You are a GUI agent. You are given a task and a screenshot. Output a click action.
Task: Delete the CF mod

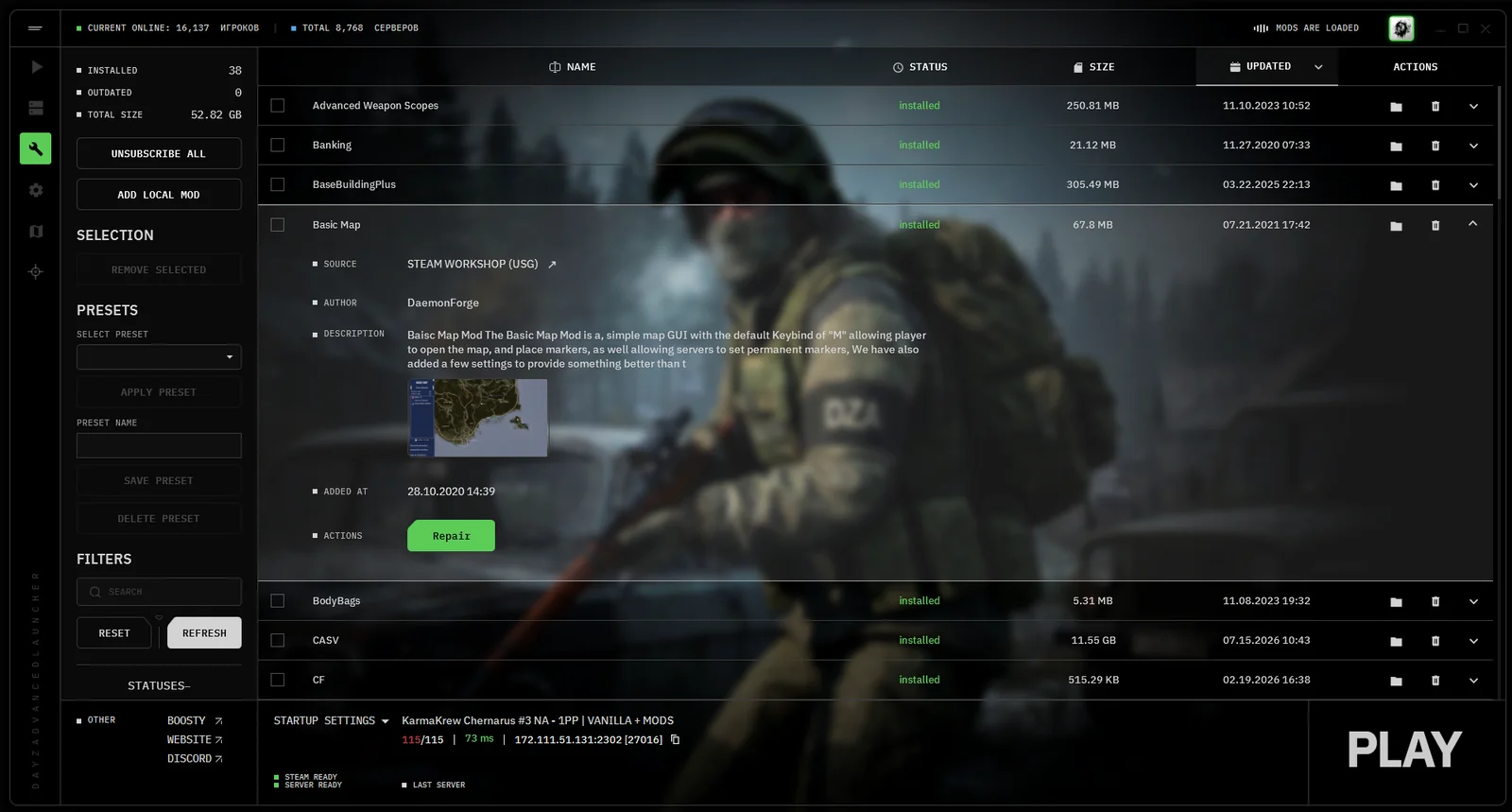1435,682
